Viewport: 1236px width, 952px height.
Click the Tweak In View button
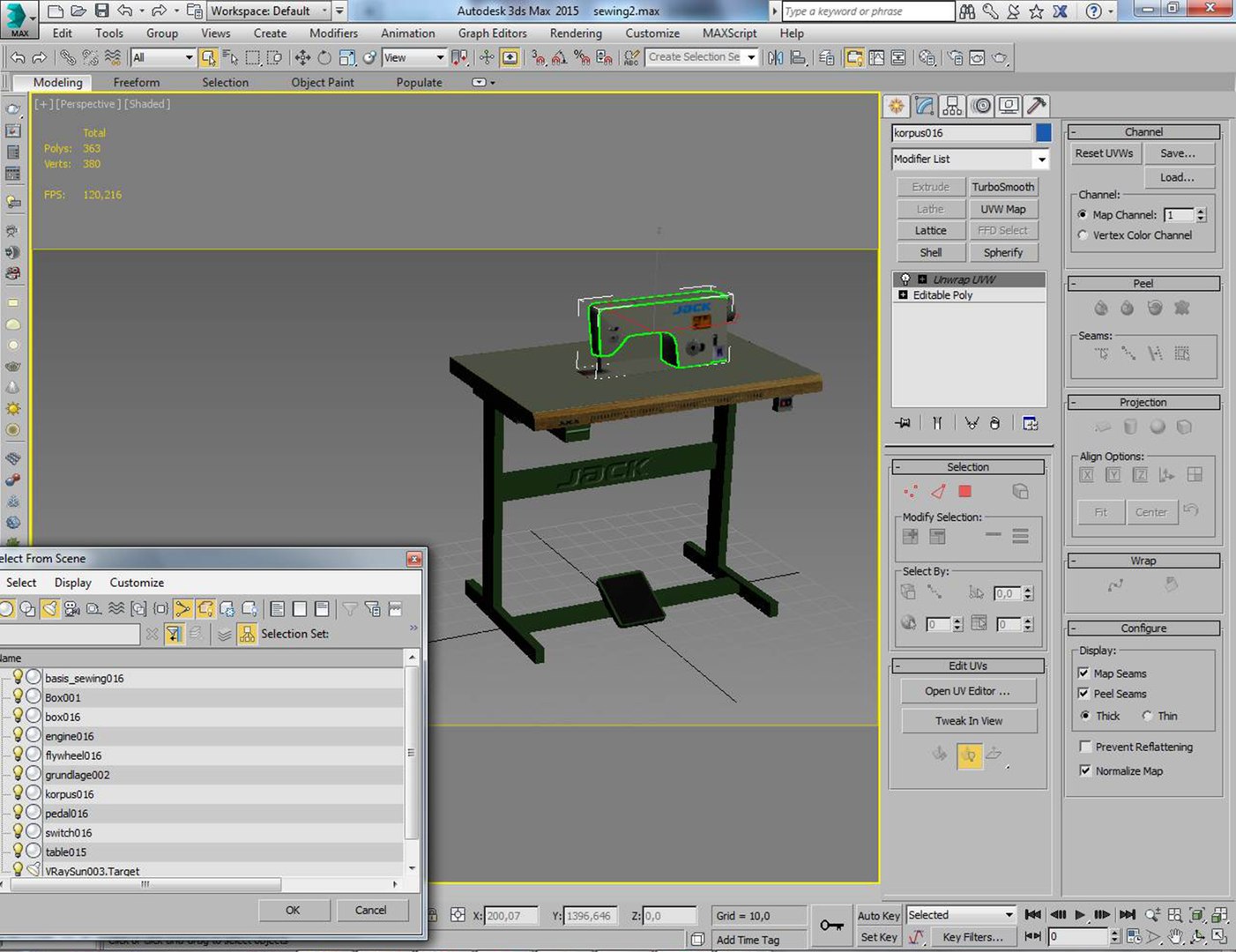click(968, 721)
